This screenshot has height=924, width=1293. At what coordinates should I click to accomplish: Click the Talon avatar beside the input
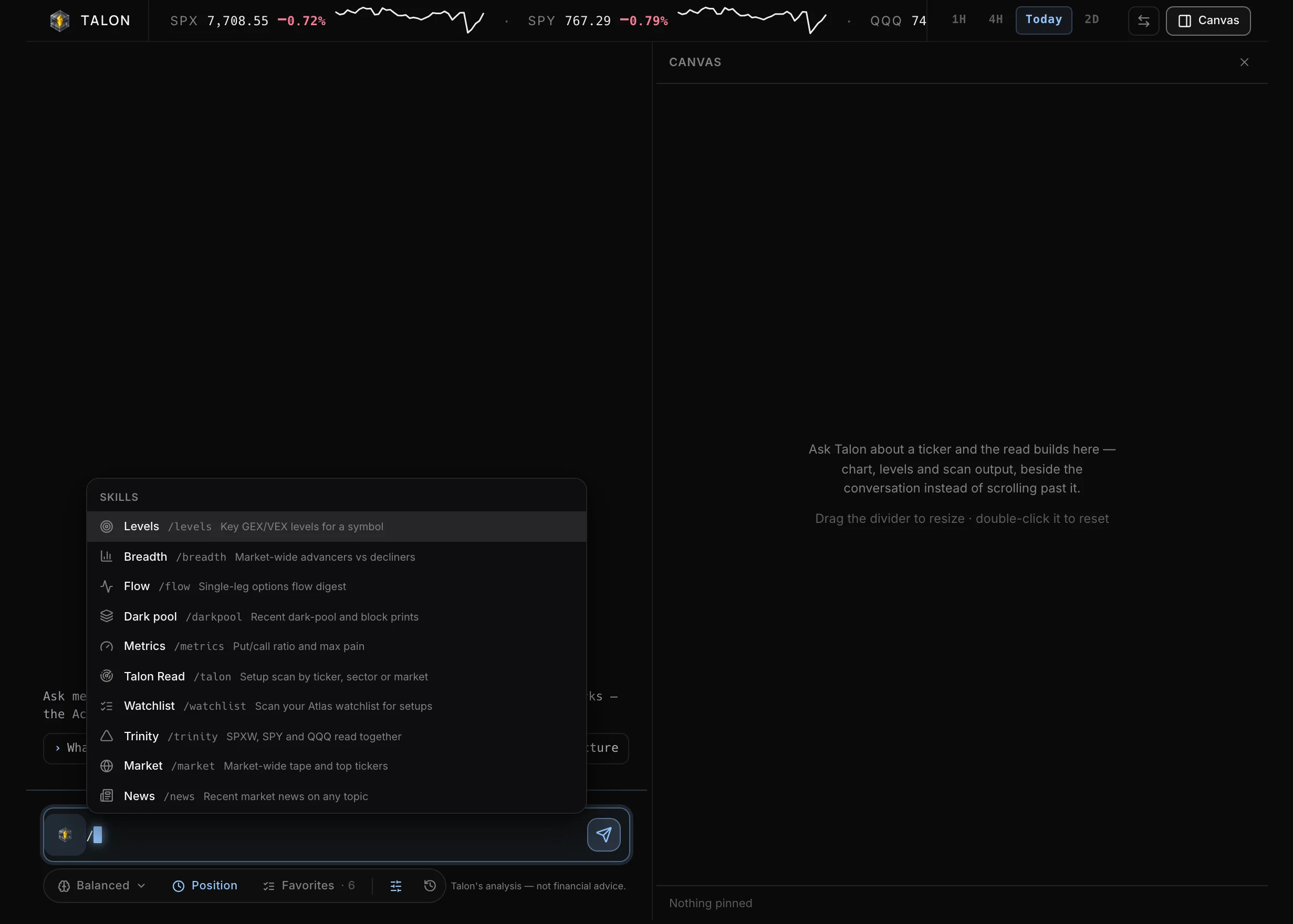pyautogui.click(x=65, y=835)
